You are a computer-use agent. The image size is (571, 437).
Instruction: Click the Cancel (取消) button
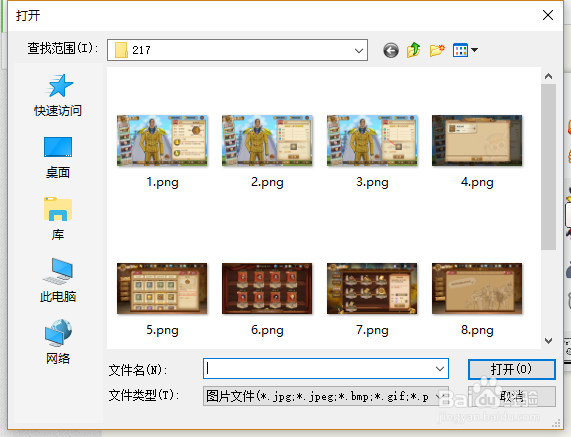tap(512, 396)
